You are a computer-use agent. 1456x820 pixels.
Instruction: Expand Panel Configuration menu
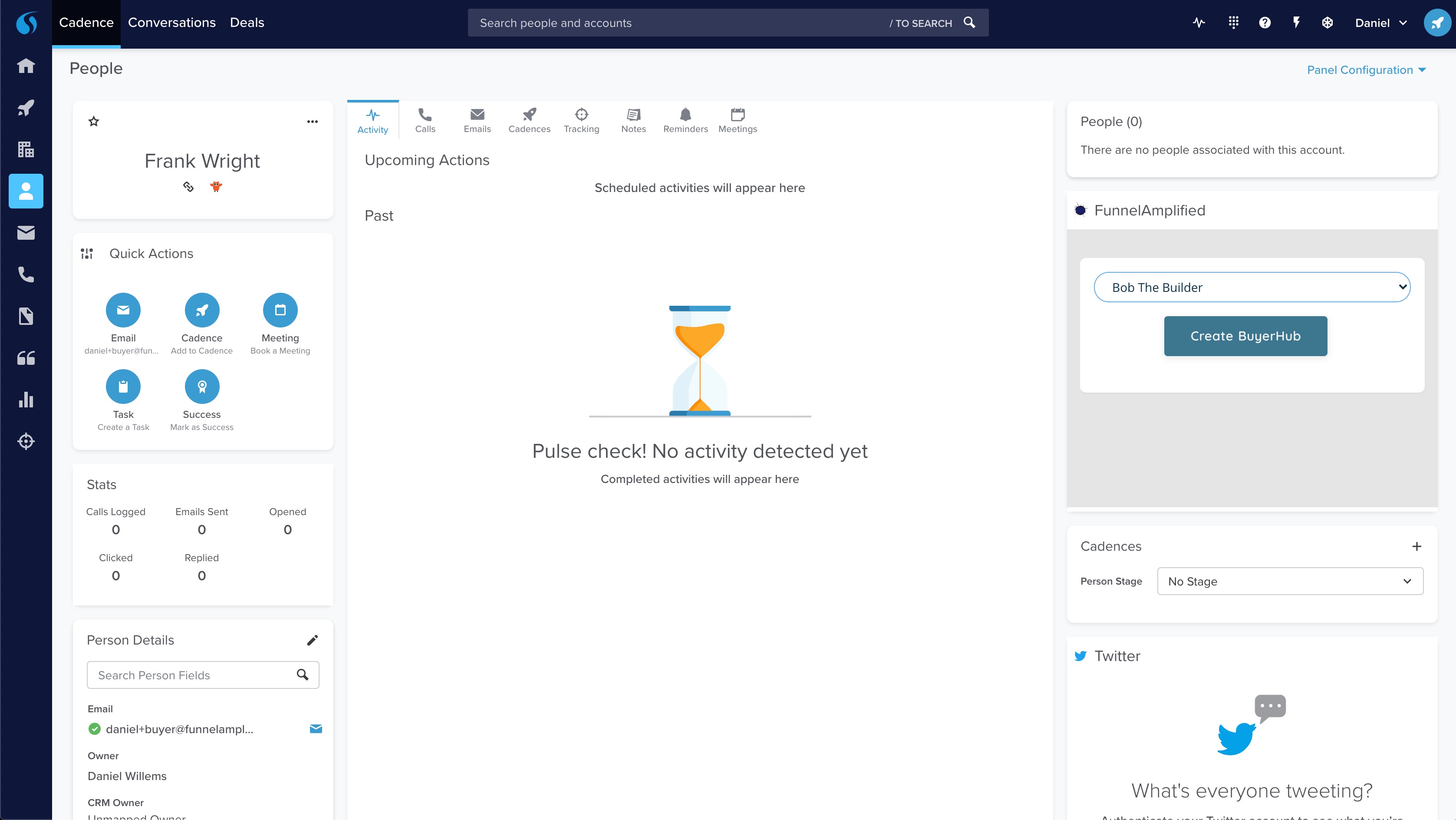(1366, 70)
